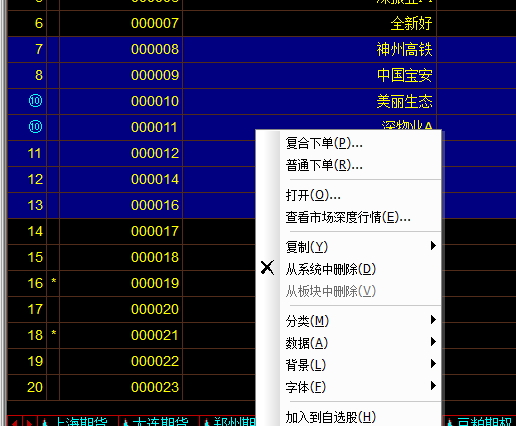The height and width of the screenshot is (426, 516).
Task: Choose 复合下单(P)... from the context menu
Action: pos(349,143)
